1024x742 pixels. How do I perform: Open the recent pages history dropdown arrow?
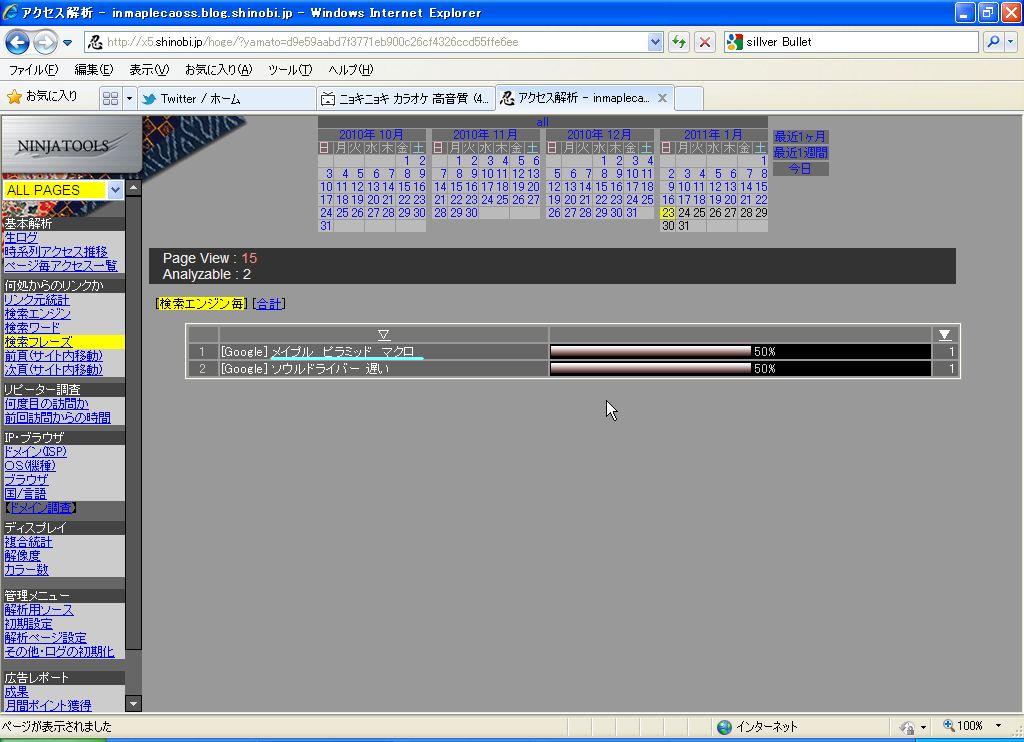(x=67, y=43)
